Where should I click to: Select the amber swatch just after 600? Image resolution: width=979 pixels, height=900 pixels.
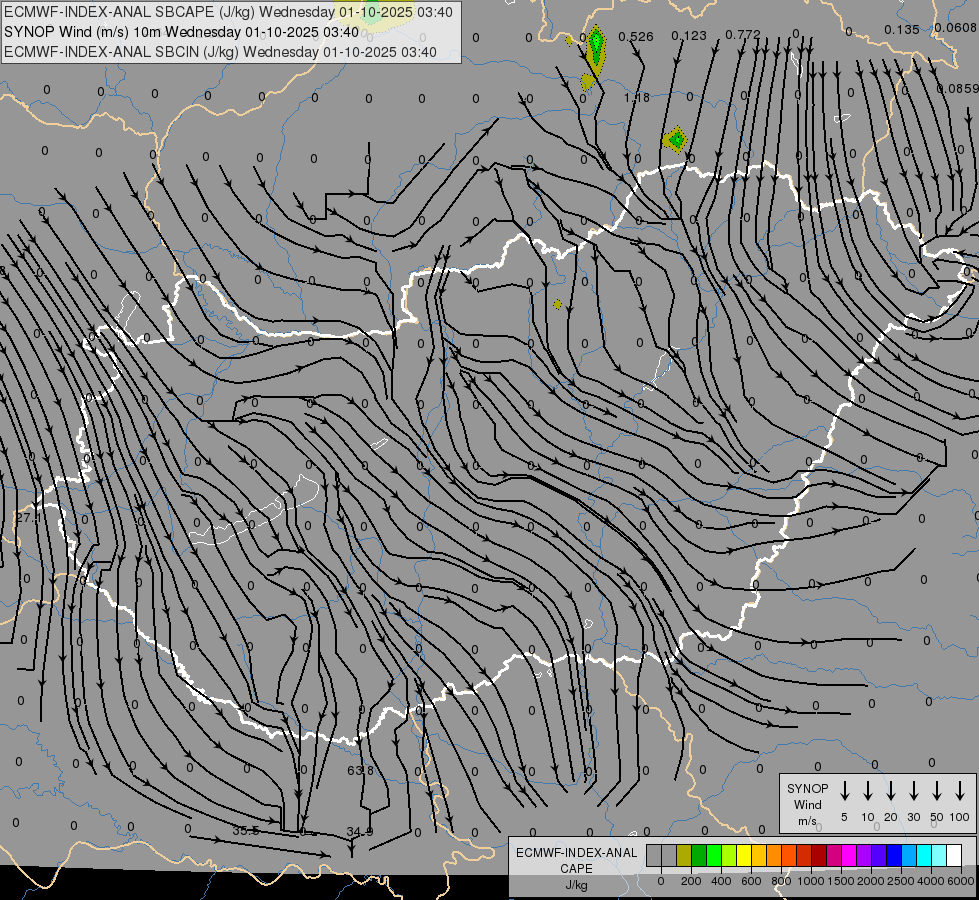(x=759, y=855)
